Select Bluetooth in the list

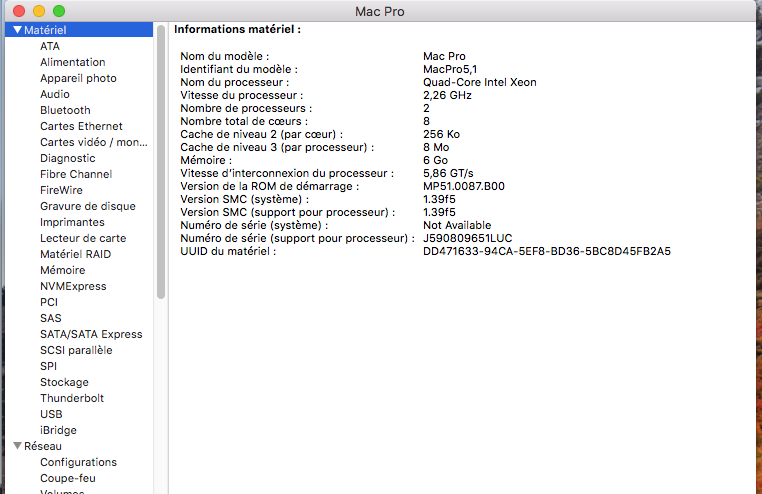click(65, 110)
